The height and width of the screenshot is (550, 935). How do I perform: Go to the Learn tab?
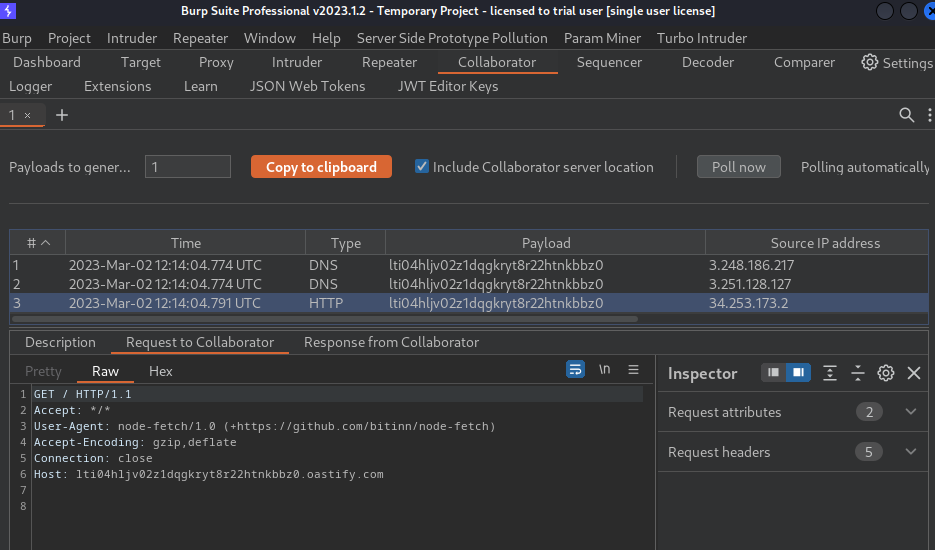pyautogui.click(x=200, y=86)
